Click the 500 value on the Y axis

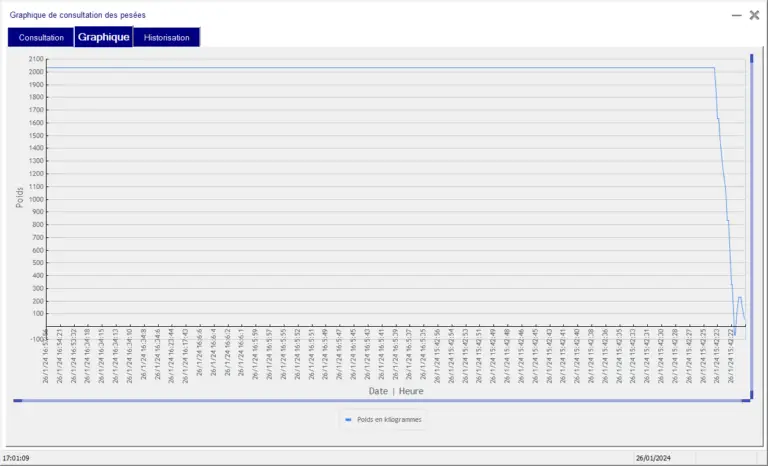[38, 263]
